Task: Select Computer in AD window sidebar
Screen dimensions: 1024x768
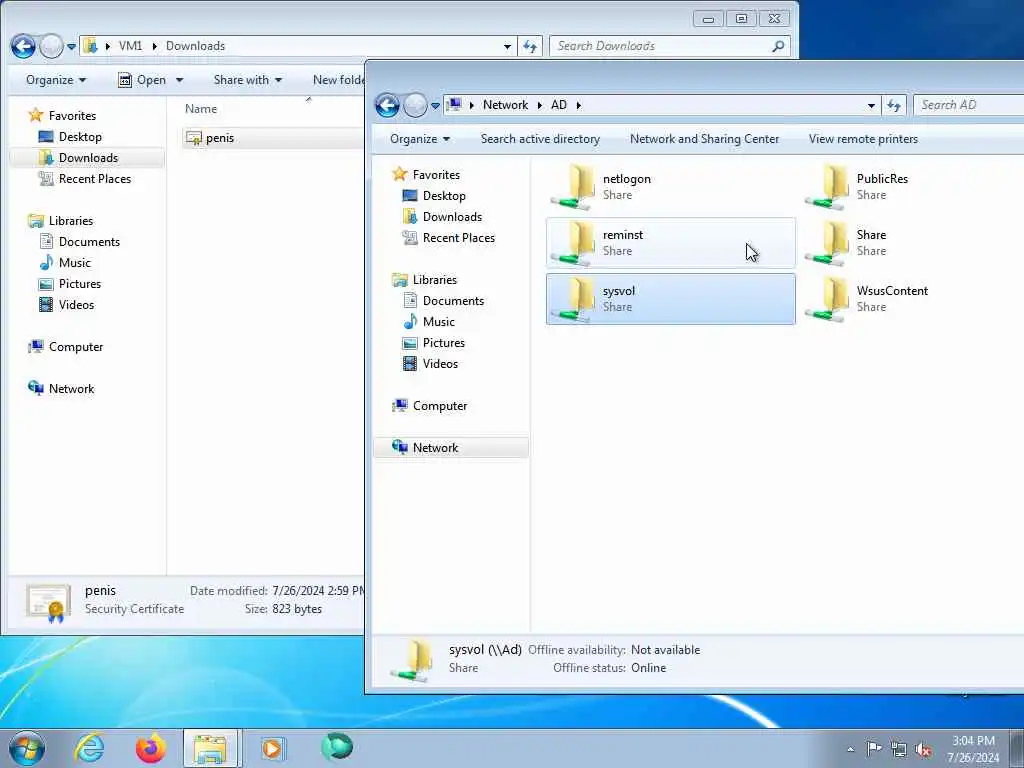Action: pos(440,406)
